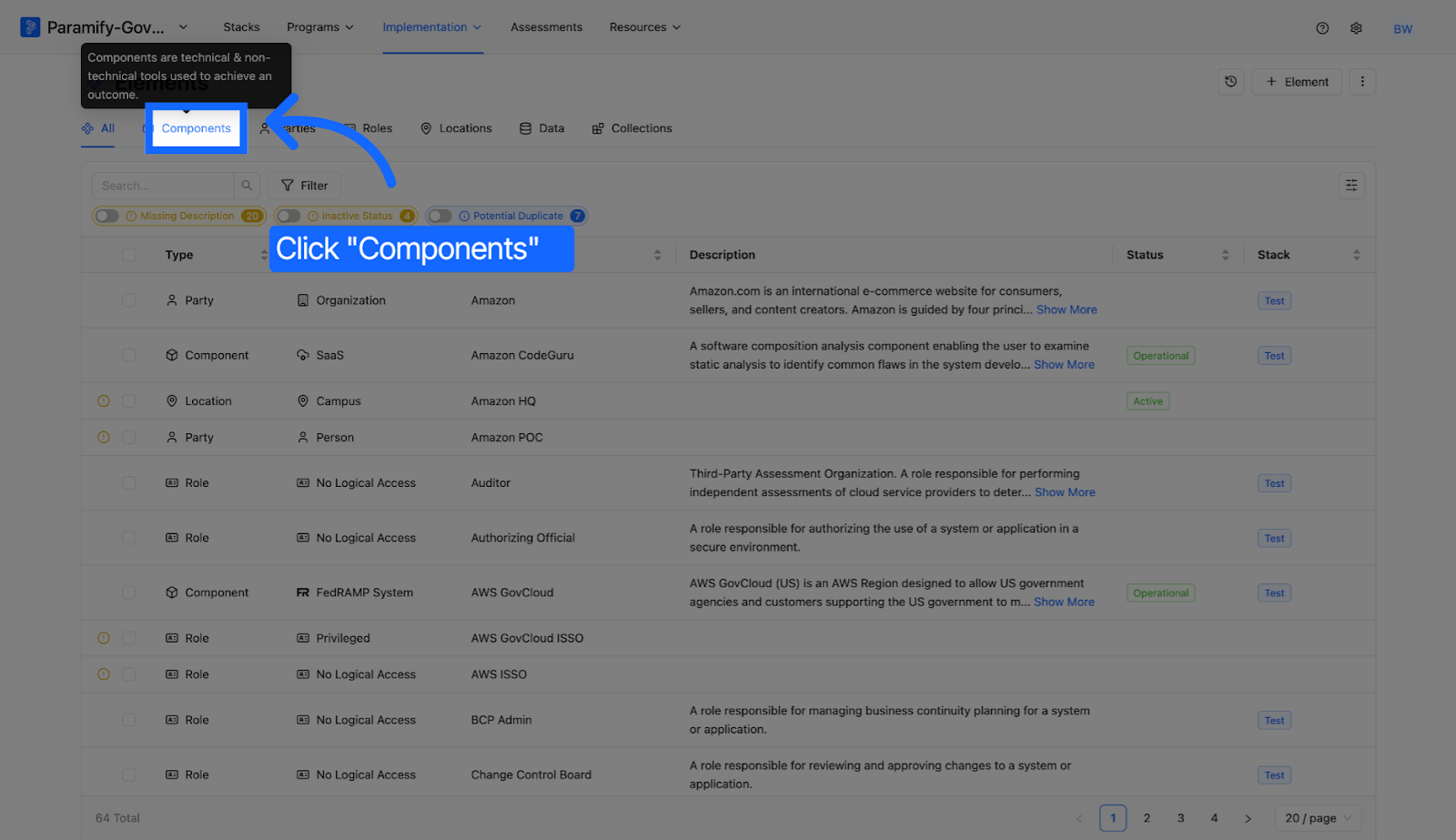The height and width of the screenshot is (840, 1456).
Task: Check the Amazon CodeGuru row checkbox
Action: (129, 356)
